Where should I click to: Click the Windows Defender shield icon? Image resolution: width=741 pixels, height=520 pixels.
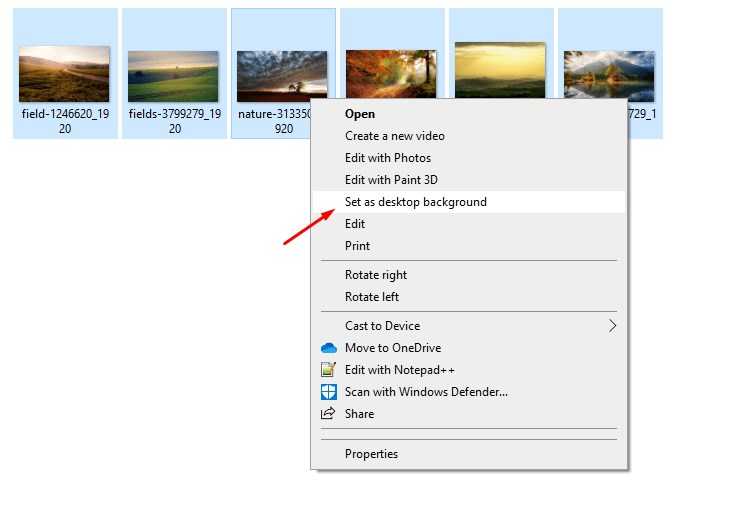point(328,392)
